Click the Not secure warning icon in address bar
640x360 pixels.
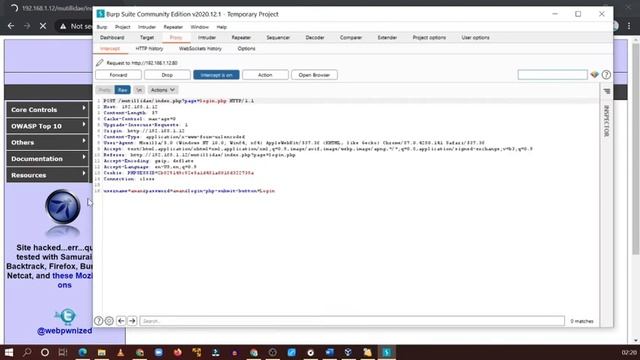point(63,26)
